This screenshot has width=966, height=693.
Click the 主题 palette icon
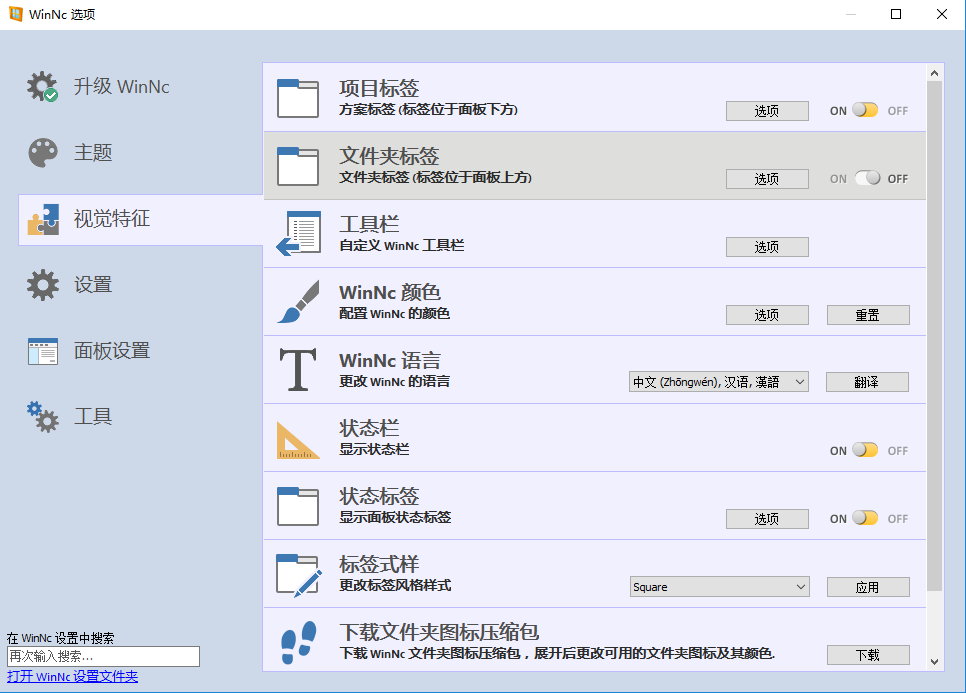(43, 152)
